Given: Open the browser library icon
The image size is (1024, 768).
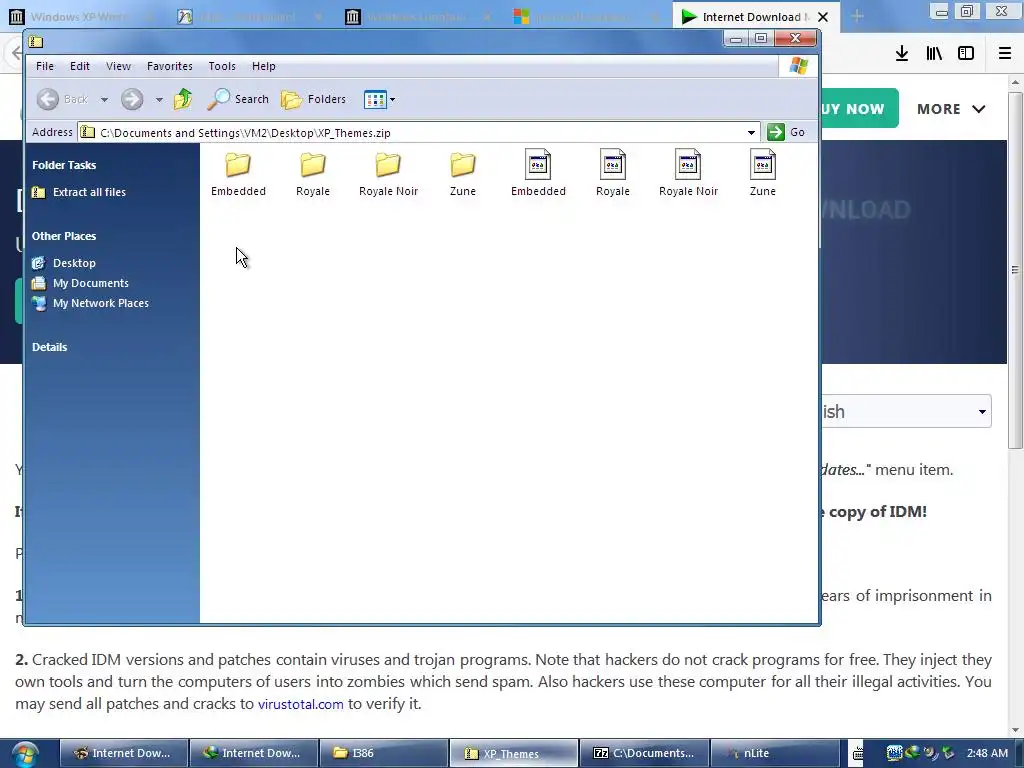Looking at the screenshot, I should click(x=934, y=54).
